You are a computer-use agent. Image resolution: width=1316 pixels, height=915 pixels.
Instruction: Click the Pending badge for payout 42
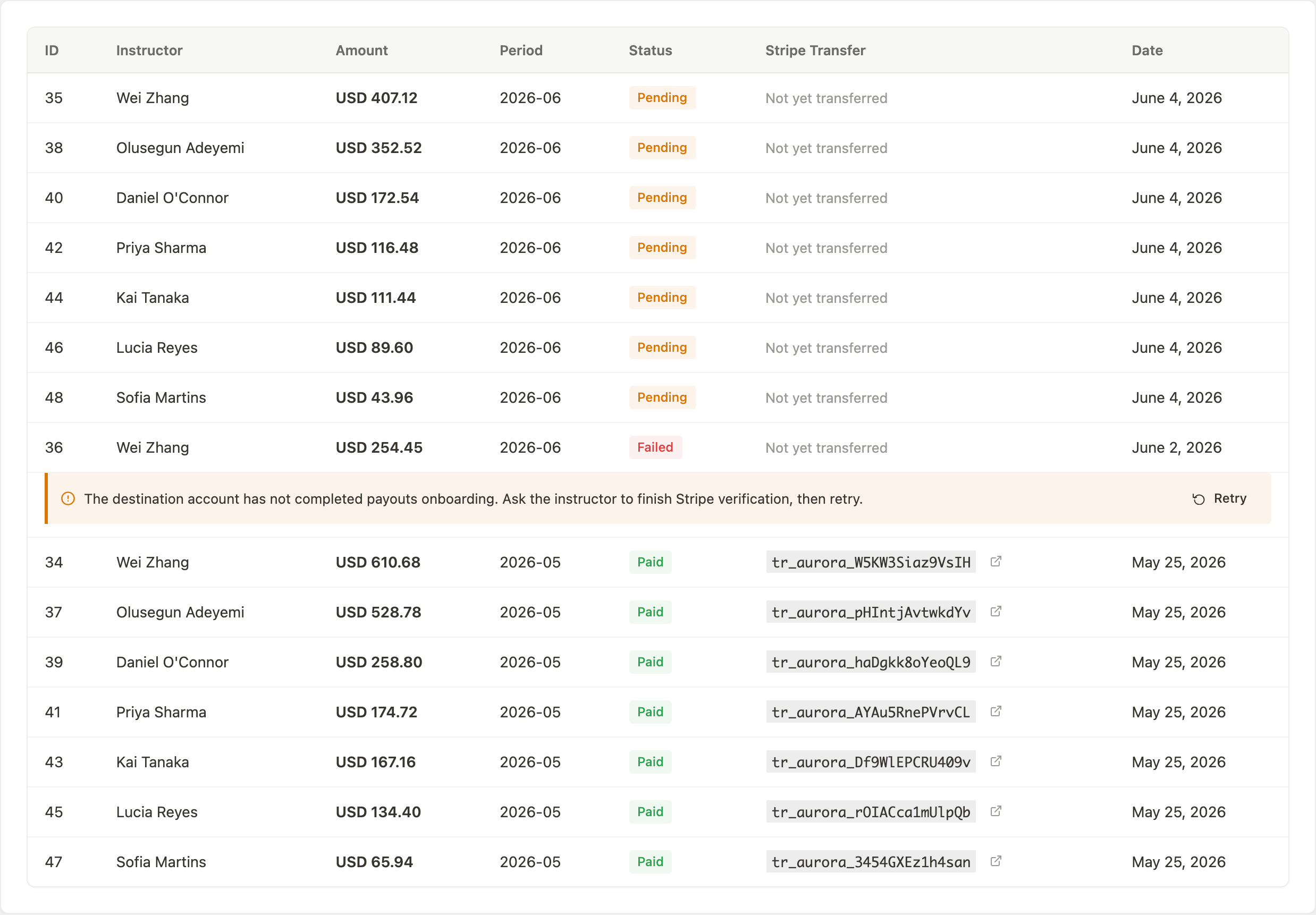[x=662, y=247]
